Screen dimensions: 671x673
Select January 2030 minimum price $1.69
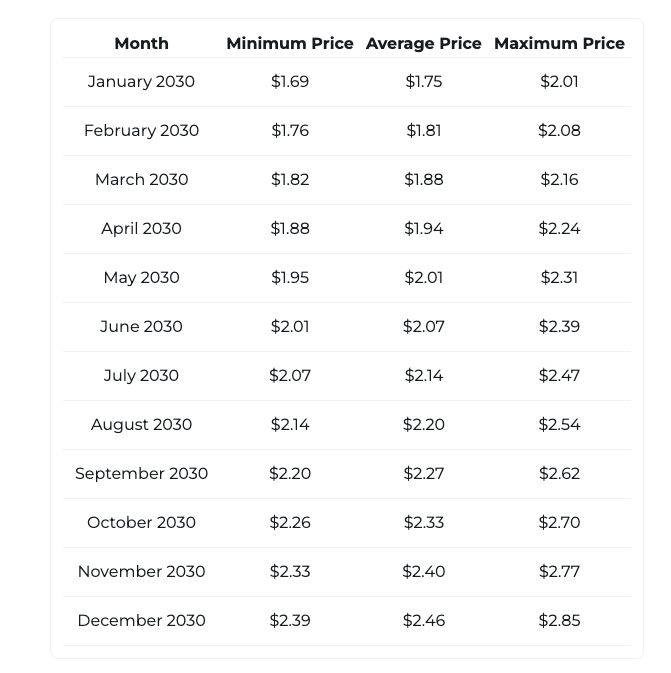click(290, 81)
